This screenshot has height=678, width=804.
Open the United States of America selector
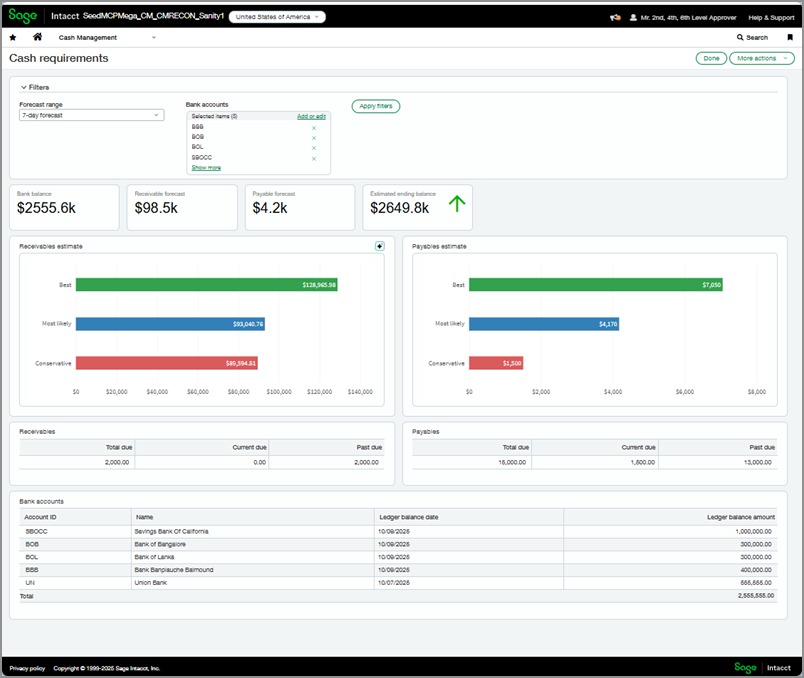(x=277, y=17)
